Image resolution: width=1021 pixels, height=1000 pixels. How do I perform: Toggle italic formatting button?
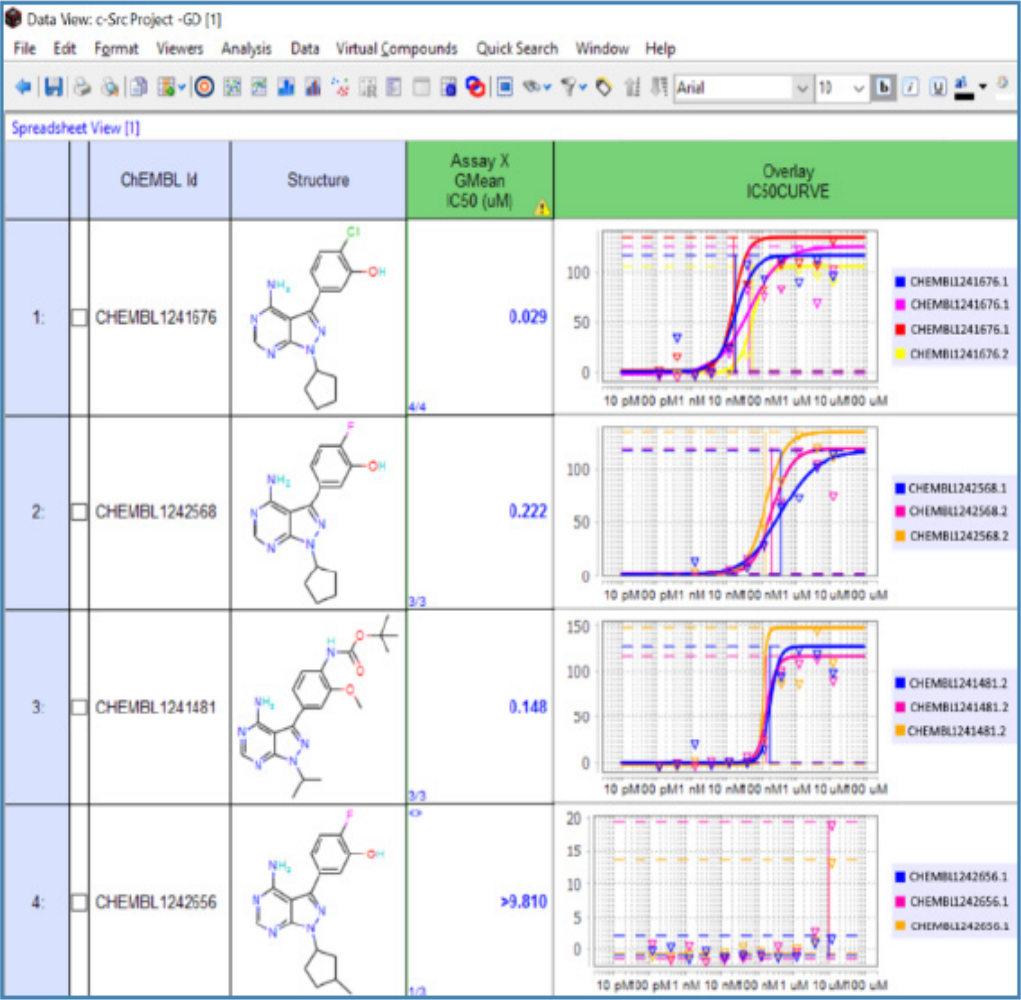click(x=910, y=87)
